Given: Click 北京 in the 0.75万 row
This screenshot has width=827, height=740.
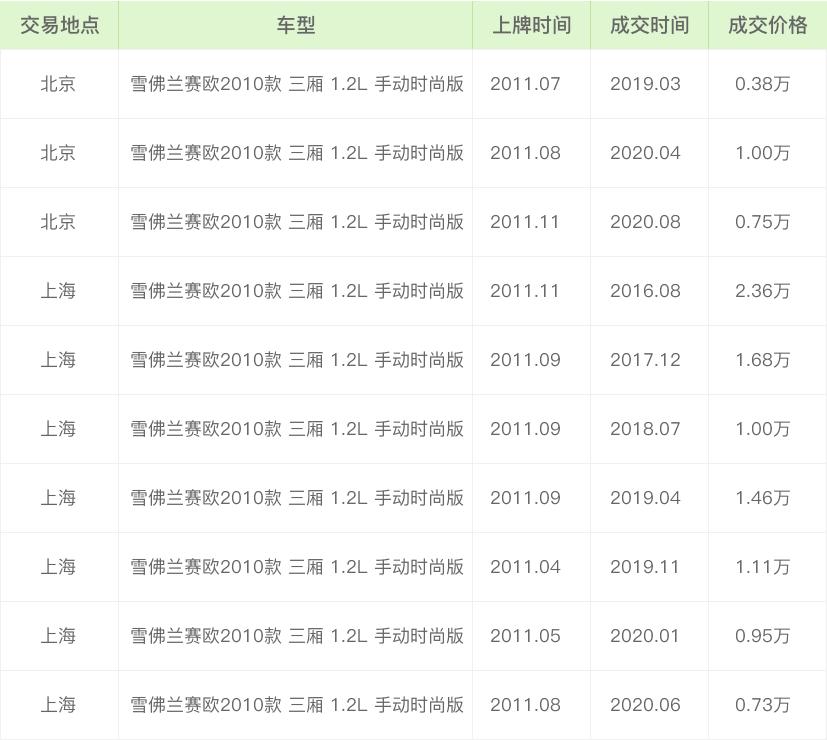Looking at the screenshot, I should (58, 222).
